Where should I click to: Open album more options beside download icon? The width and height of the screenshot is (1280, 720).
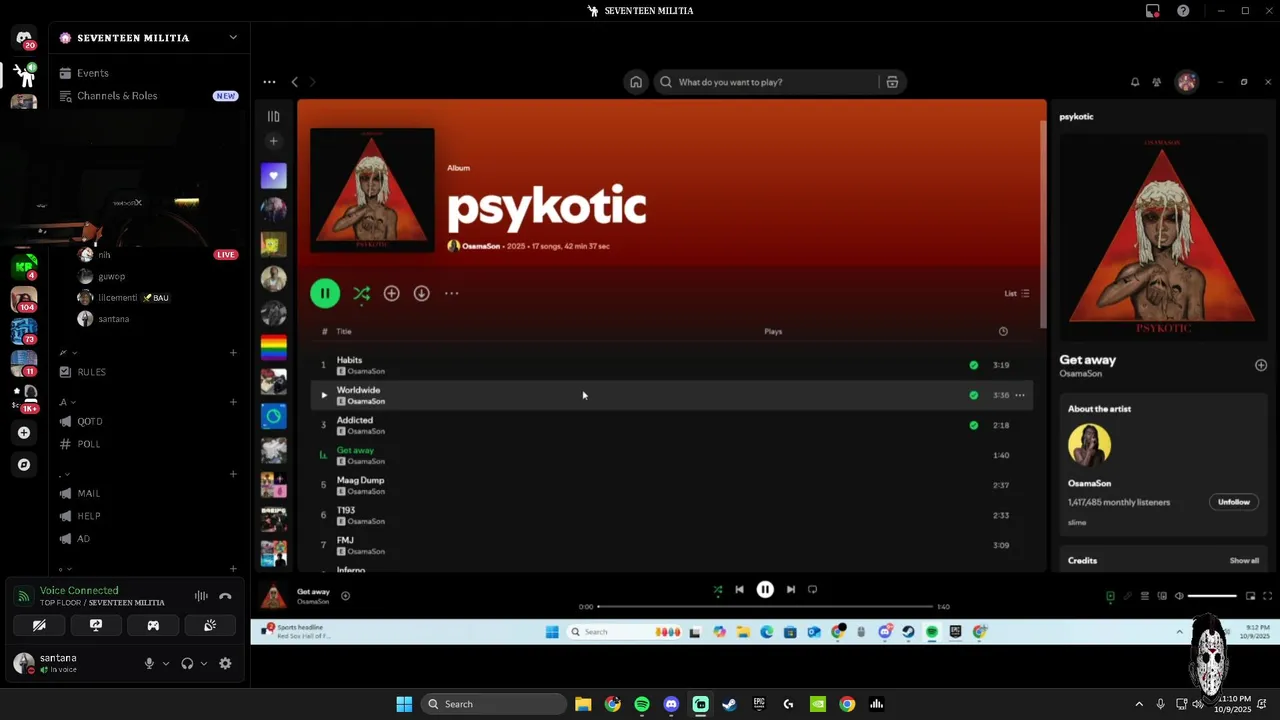(x=452, y=293)
